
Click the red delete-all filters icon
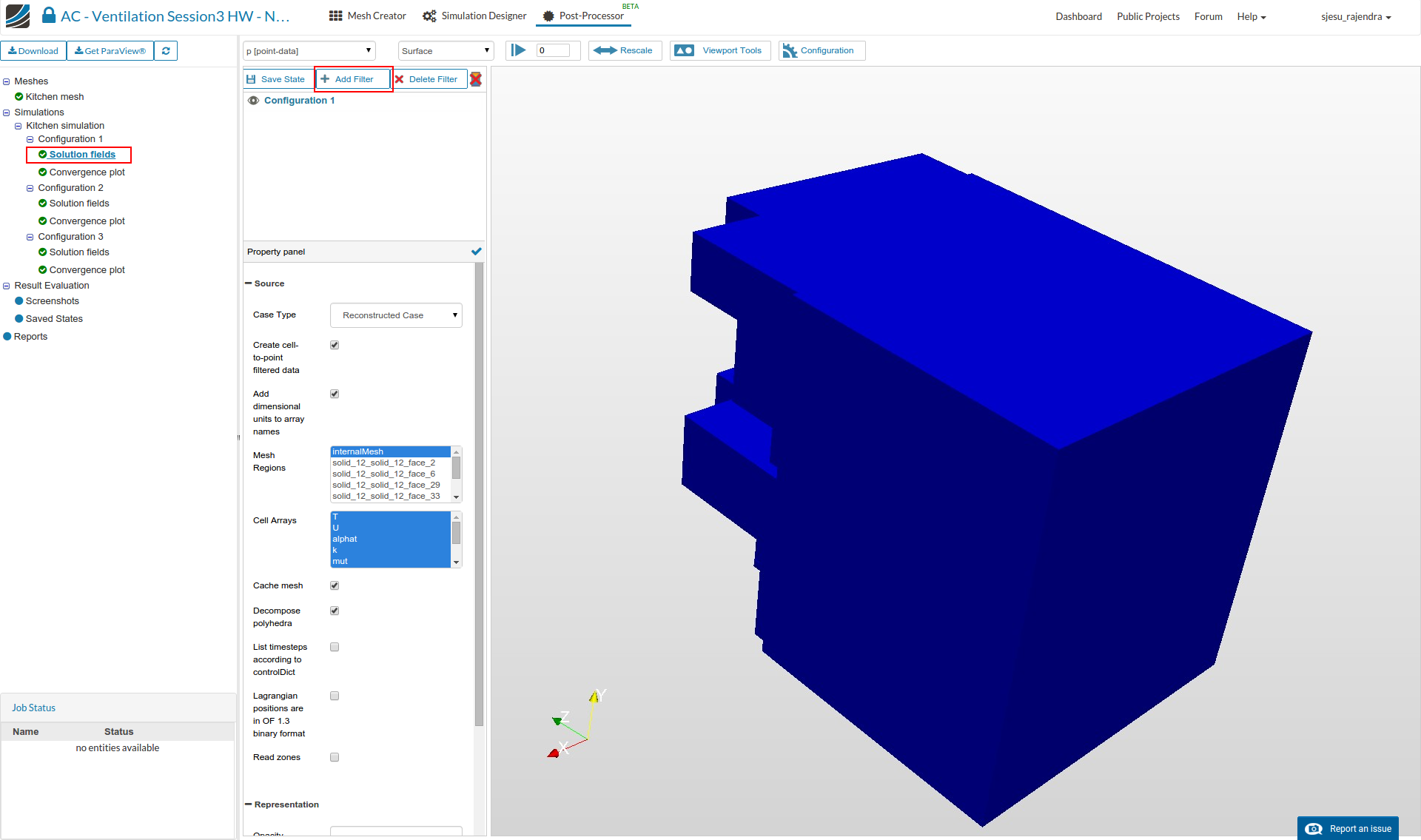pos(476,79)
